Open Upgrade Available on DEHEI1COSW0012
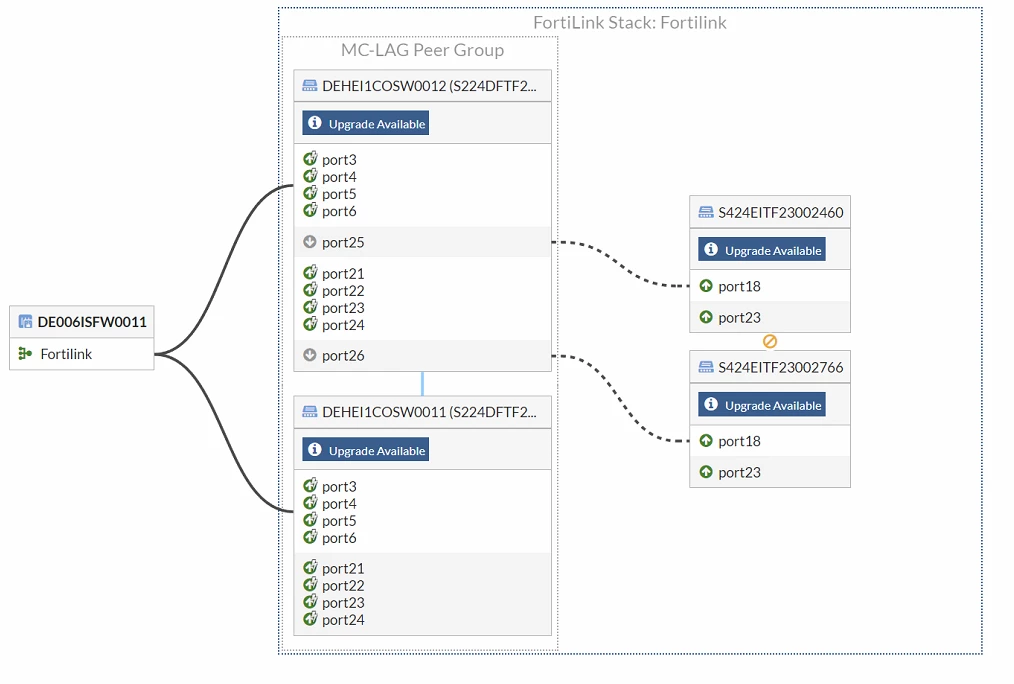Image resolution: width=1014 pixels, height=684 pixels. click(365, 123)
